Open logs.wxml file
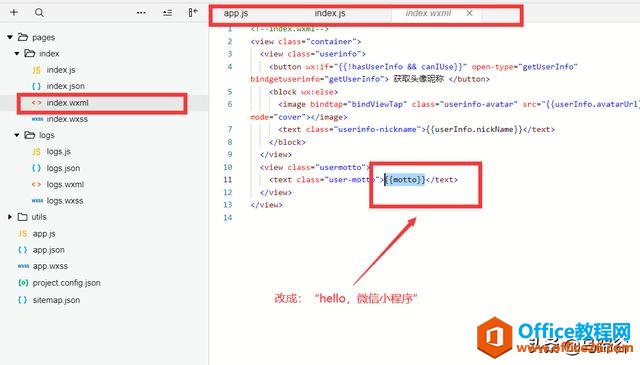Screen dimensions: 640x365 click(x=65, y=185)
